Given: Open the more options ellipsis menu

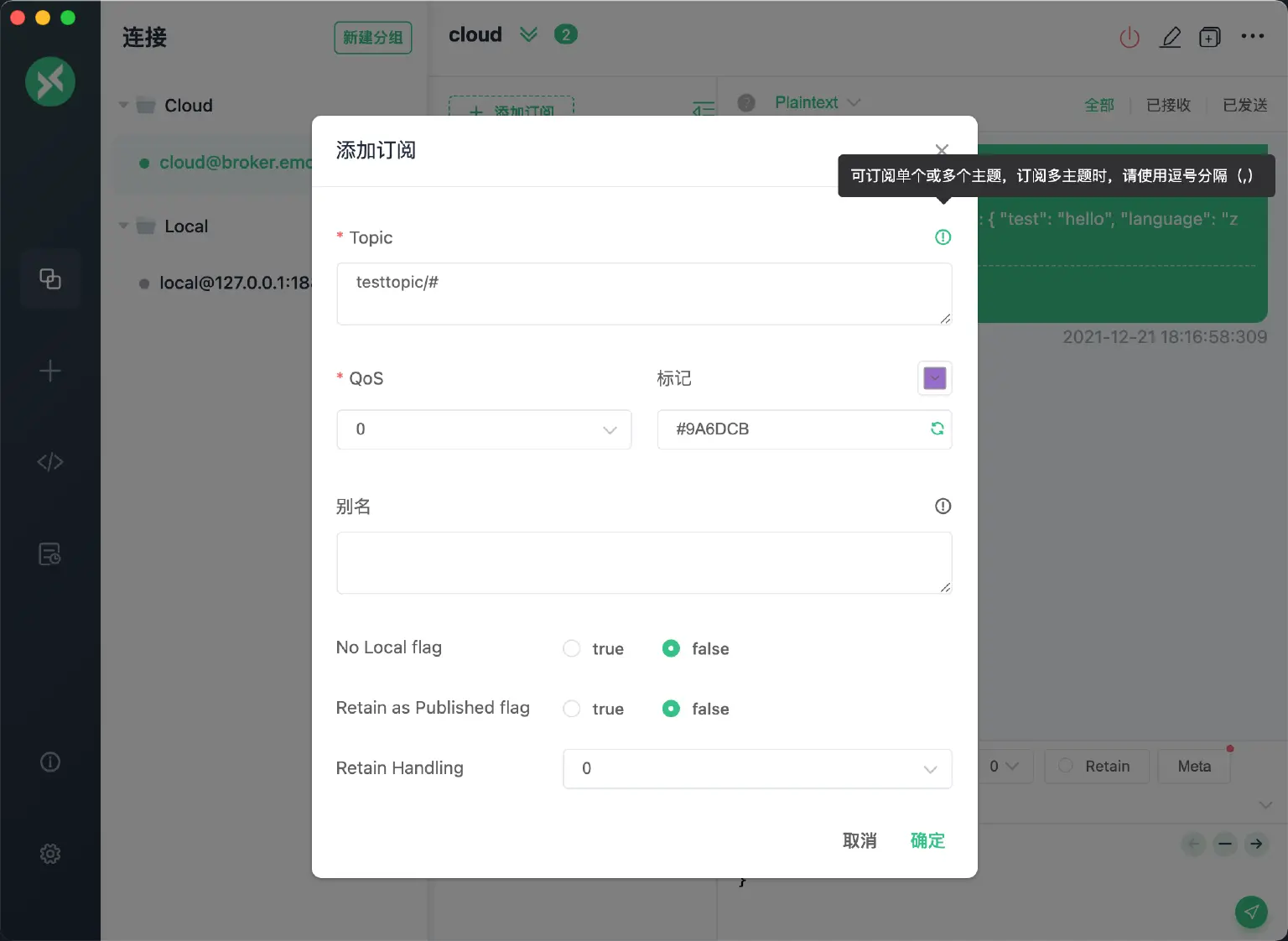Looking at the screenshot, I should point(1253,36).
